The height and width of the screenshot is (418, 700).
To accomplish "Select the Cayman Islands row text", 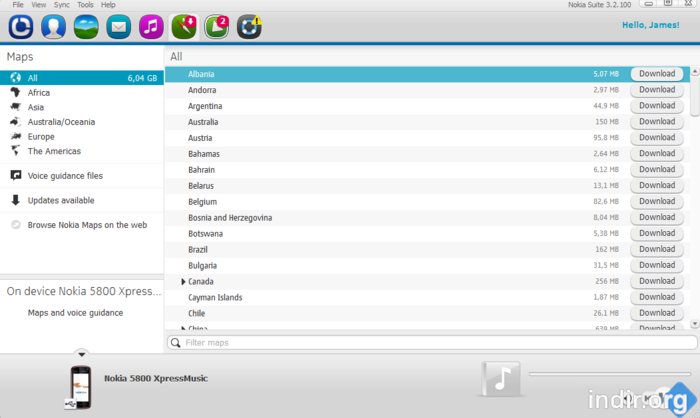I will pyautogui.click(x=215, y=297).
